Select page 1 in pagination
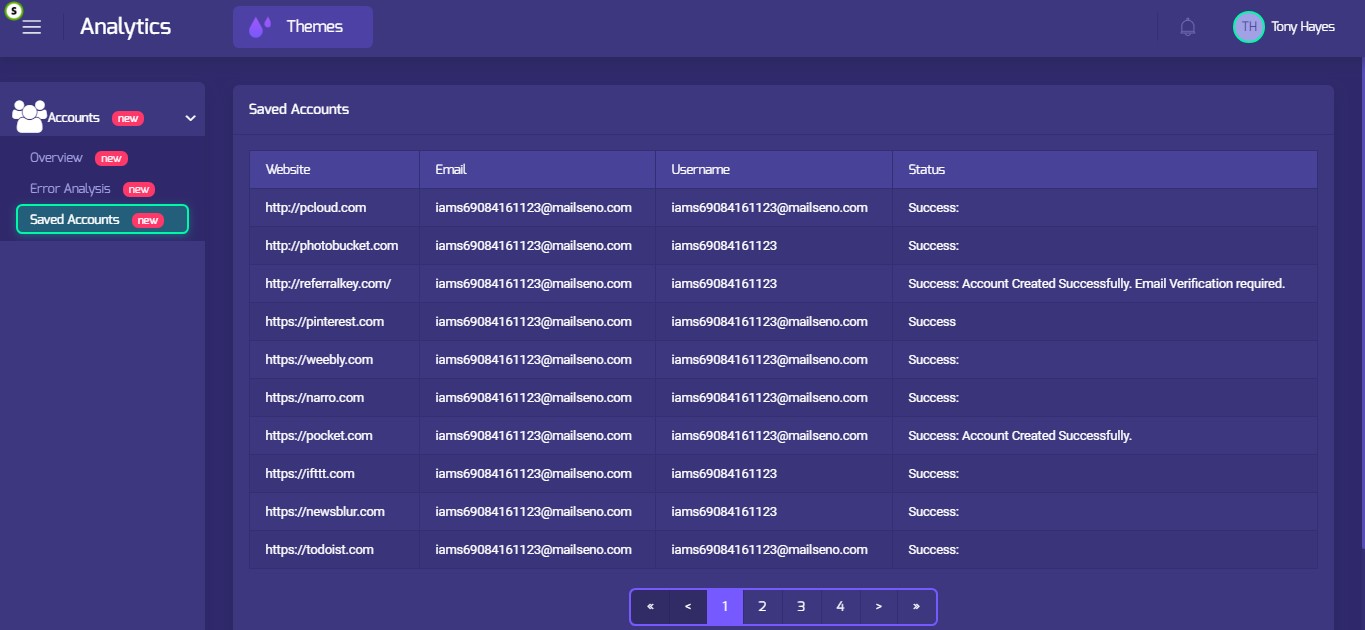This screenshot has width=1365, height=630. coord(725,607)
